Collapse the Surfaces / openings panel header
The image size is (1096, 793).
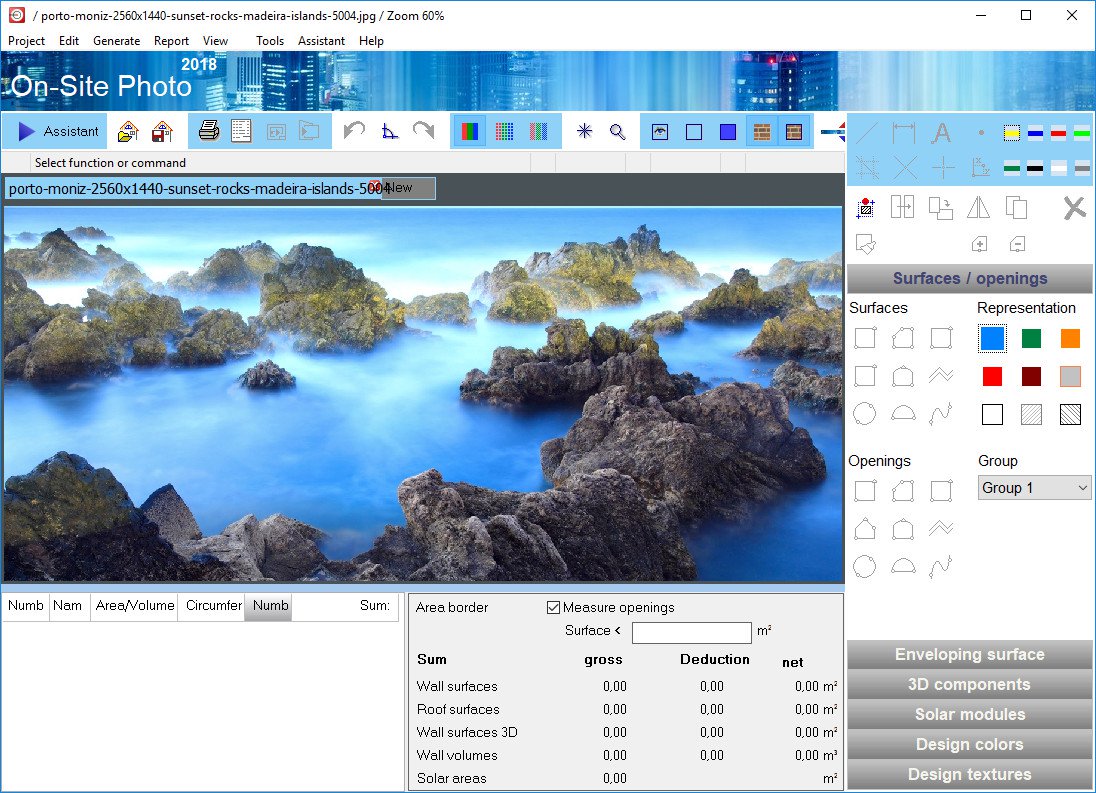click(x=969, y=278)
